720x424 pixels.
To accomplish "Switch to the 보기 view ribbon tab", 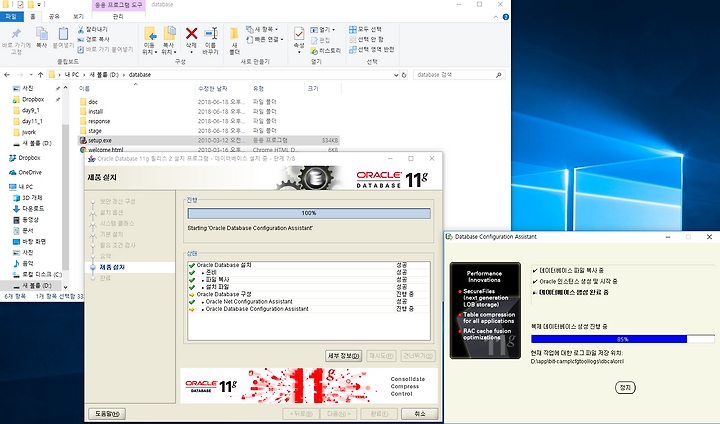I will click(79, 17).
